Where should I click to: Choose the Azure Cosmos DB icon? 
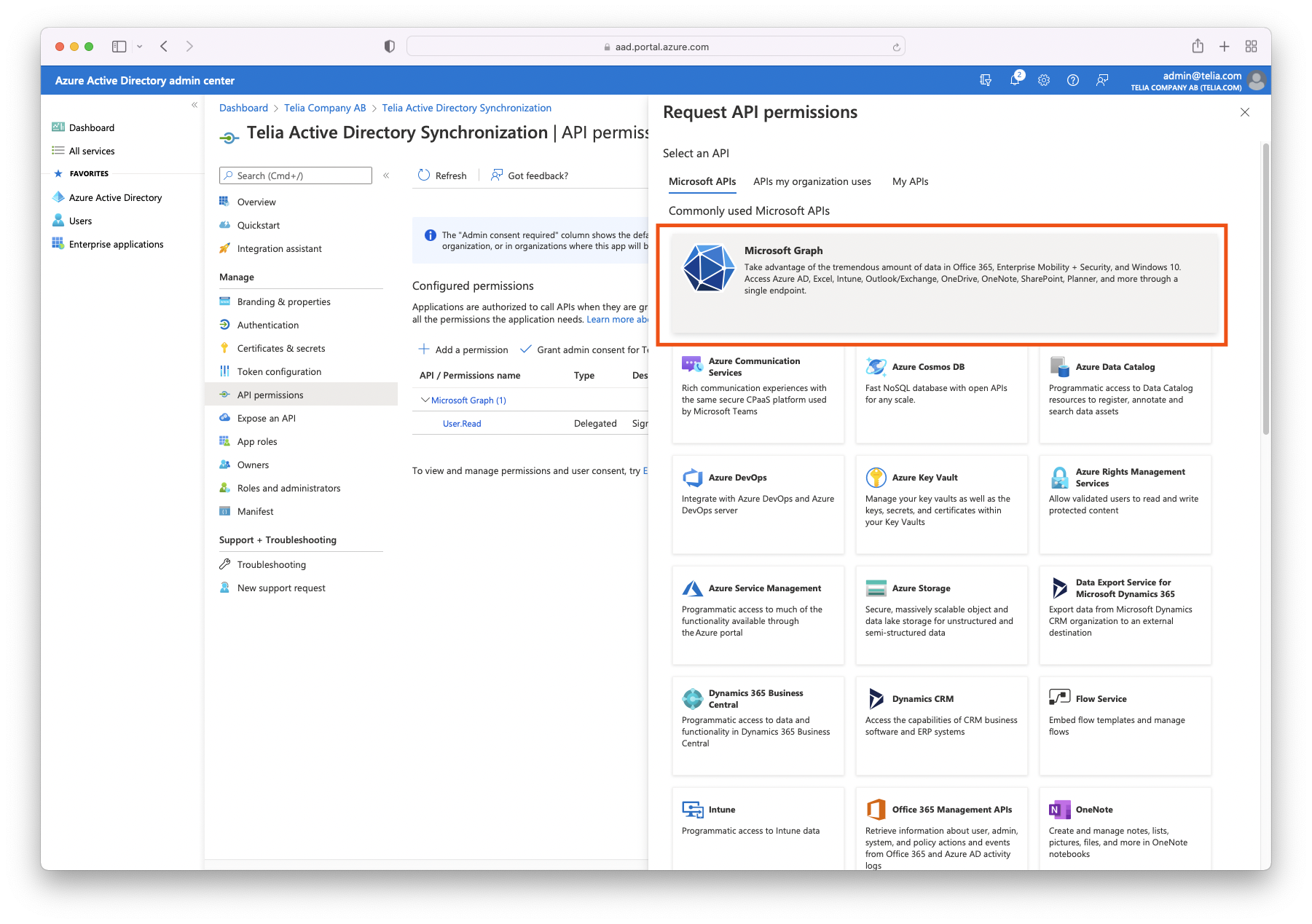pyautogui.click(x=876, y=366)
